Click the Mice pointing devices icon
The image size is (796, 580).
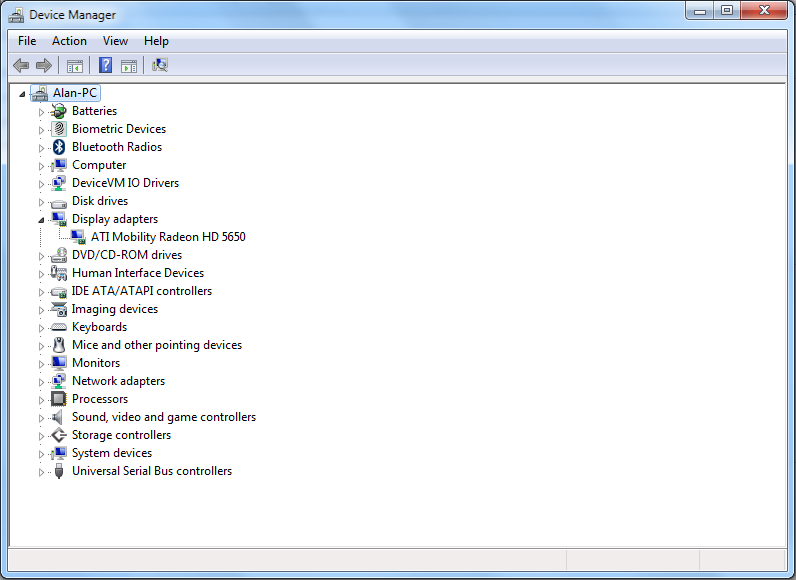click(x=59, y=345)
